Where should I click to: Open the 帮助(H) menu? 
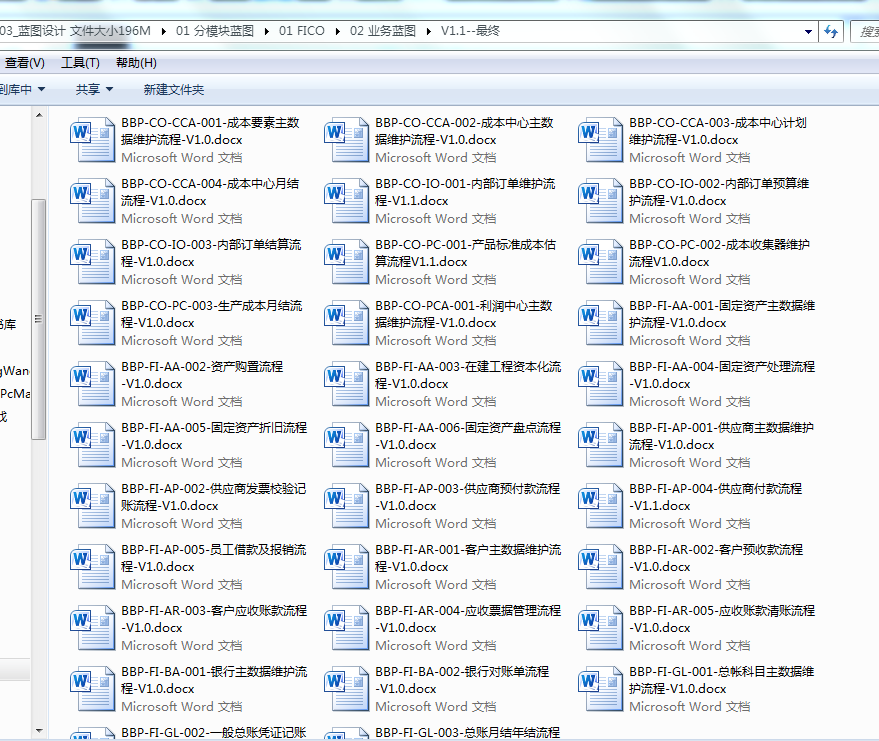tap(136, 63)
